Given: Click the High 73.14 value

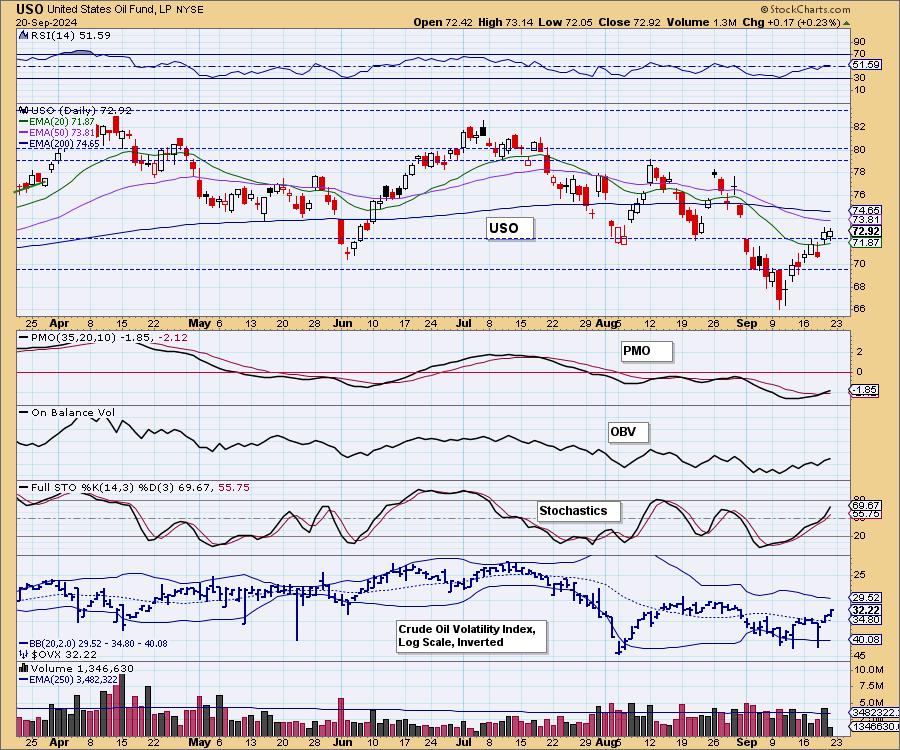Looking at the screenshot, I should [x=505, y=22].
